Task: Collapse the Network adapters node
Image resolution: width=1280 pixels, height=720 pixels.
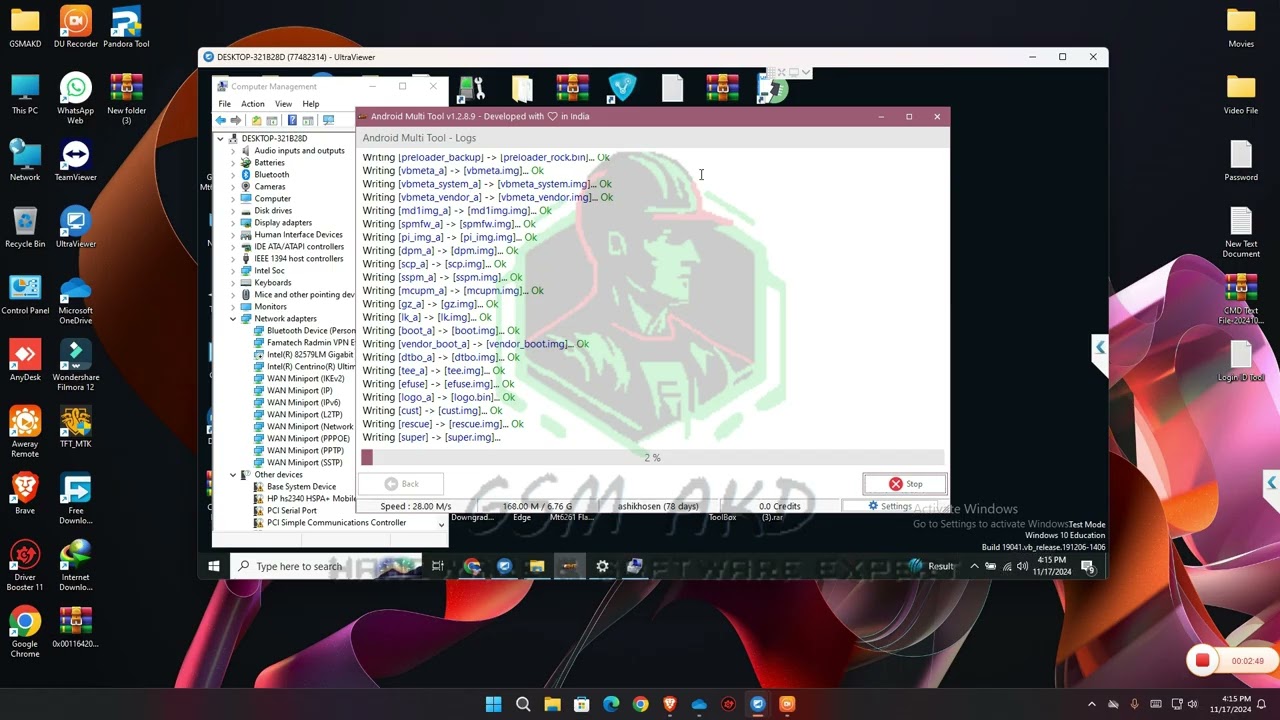Action: tap(233, 319)
